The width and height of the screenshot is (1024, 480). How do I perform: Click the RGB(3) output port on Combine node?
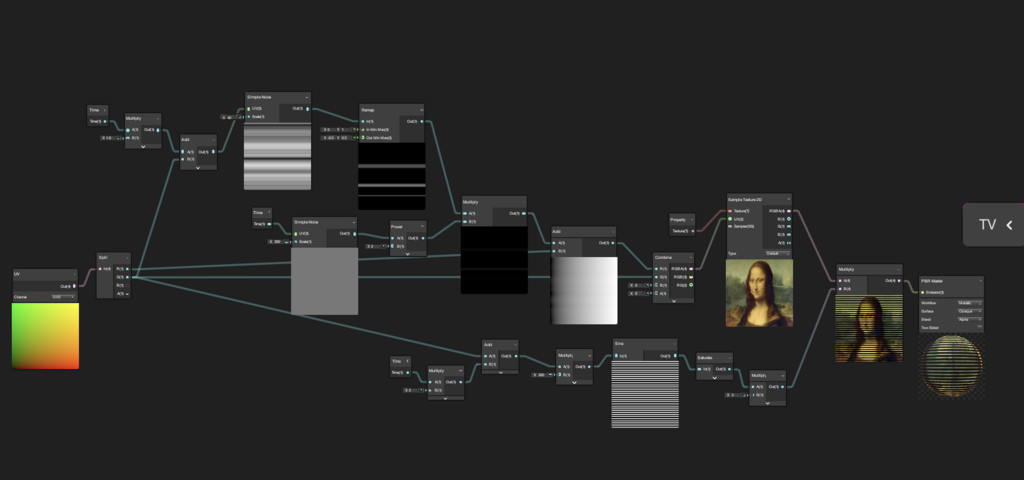click(691, 277)
